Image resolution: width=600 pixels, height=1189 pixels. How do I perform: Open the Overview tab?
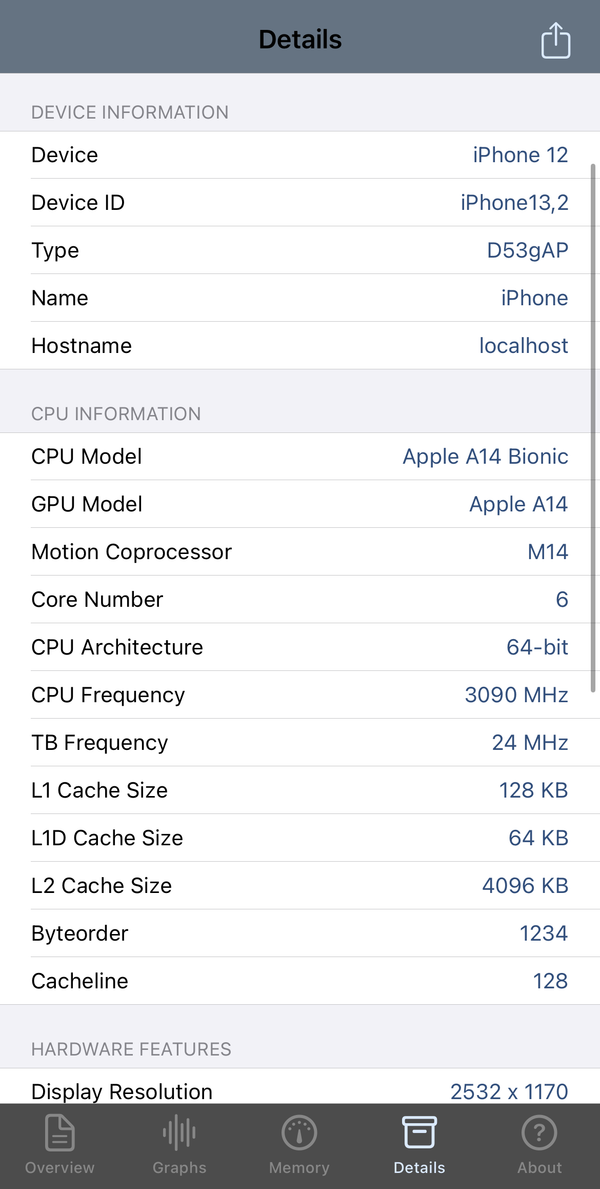click(60, 1144)
